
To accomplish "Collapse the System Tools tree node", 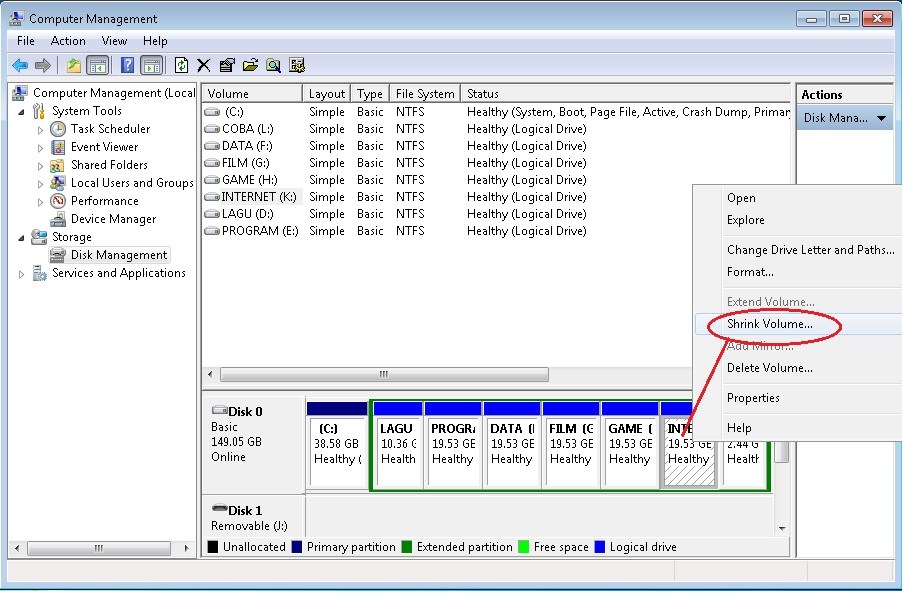I will click(21, 112).
